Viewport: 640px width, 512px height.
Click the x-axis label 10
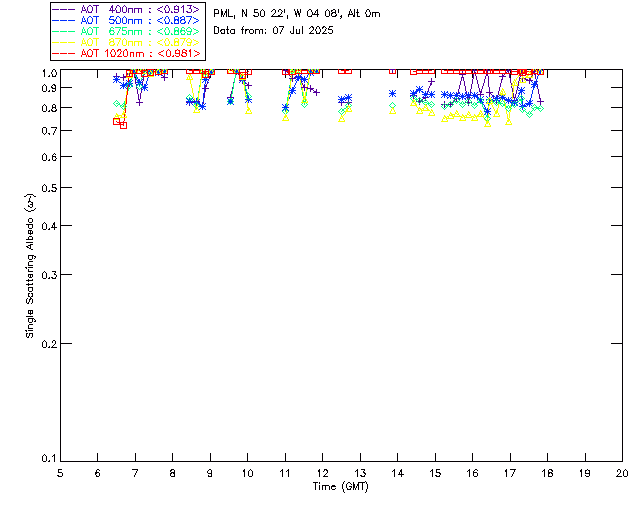pyautogui.click(x=247, y=473)
